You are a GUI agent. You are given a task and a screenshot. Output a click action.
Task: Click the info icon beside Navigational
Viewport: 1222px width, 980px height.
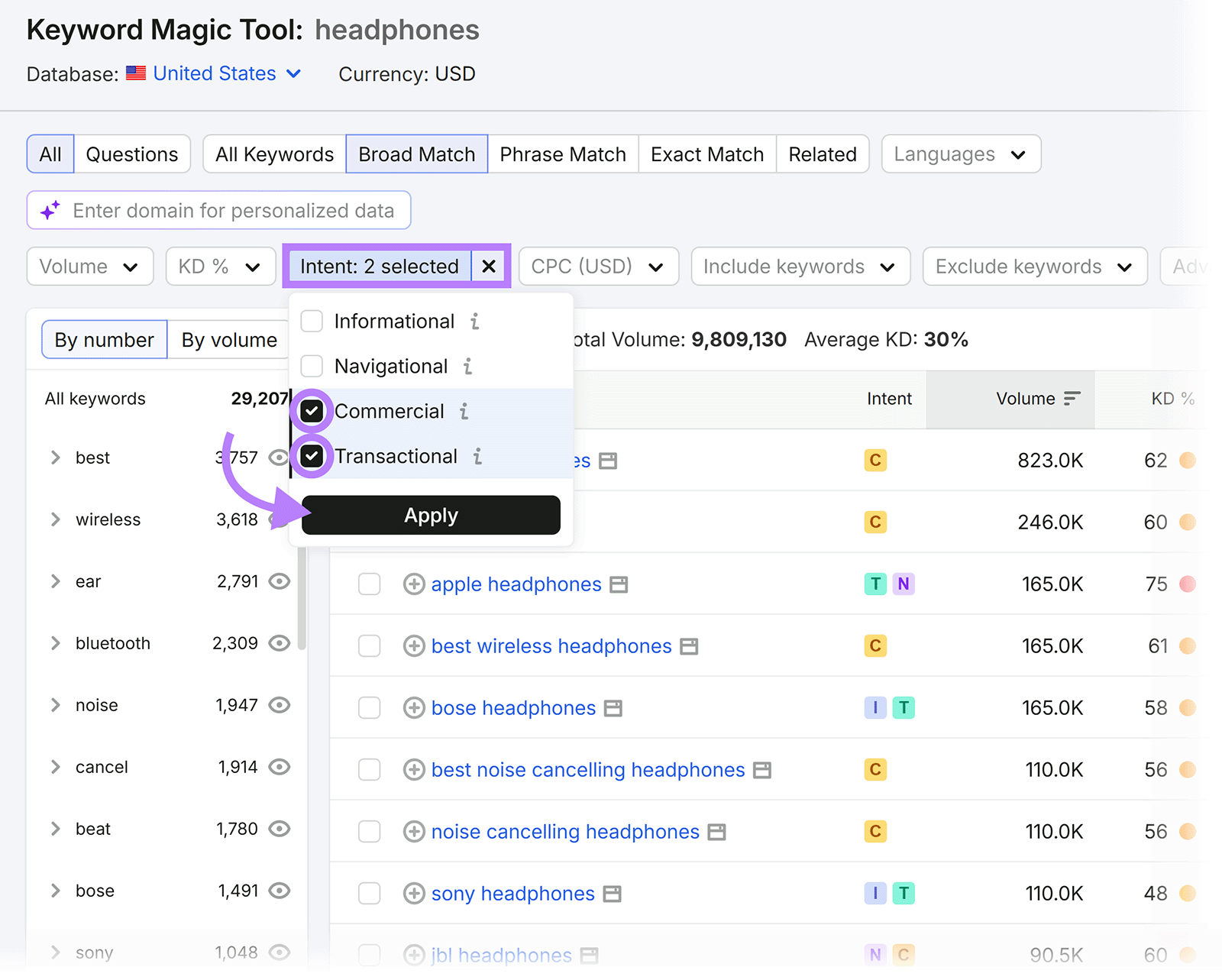pos(468,367)
